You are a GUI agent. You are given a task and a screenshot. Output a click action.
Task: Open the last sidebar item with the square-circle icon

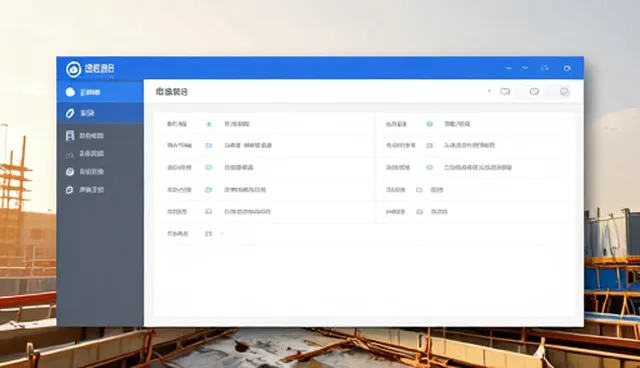100,190
